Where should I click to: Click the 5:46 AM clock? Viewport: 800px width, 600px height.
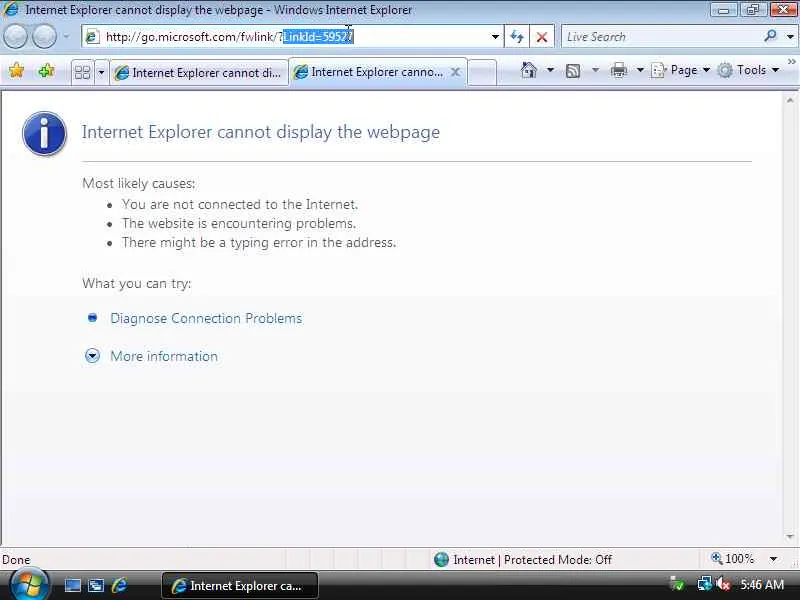point(762,584)
